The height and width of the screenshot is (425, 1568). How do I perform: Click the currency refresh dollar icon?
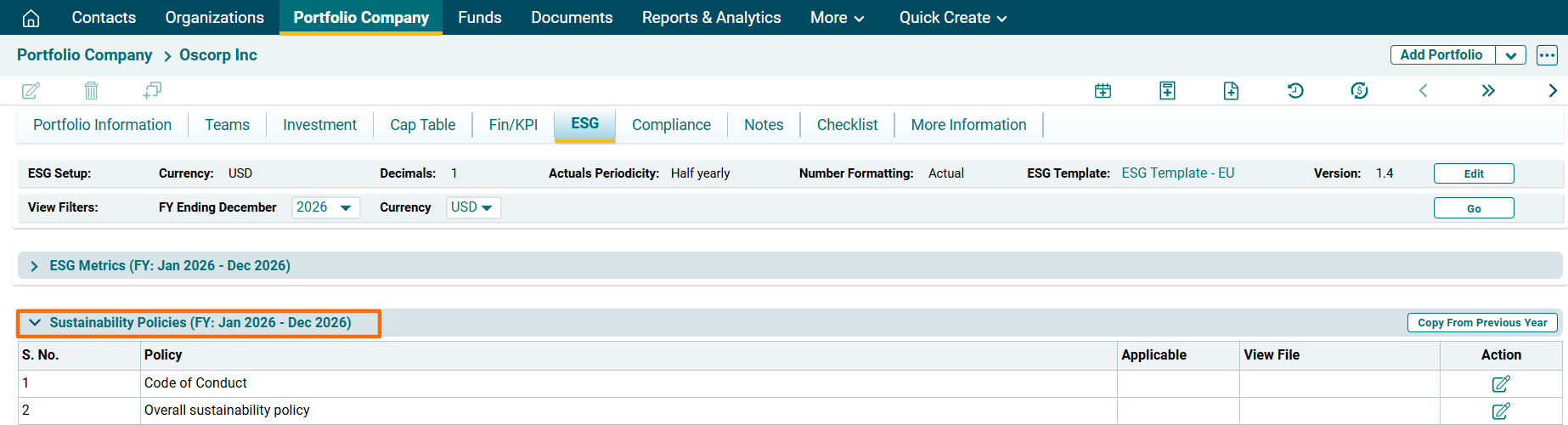(1359, 91)
